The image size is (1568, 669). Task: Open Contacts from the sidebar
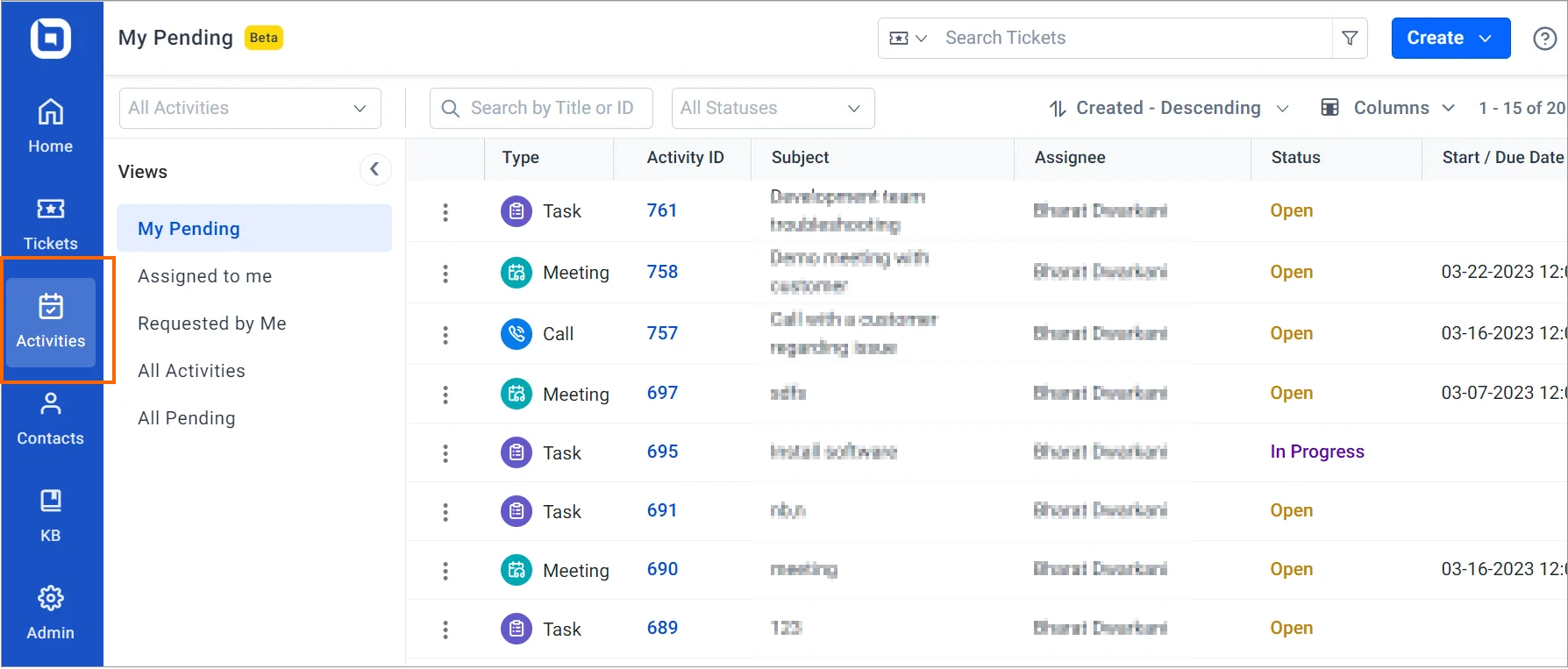click(51, 418)
